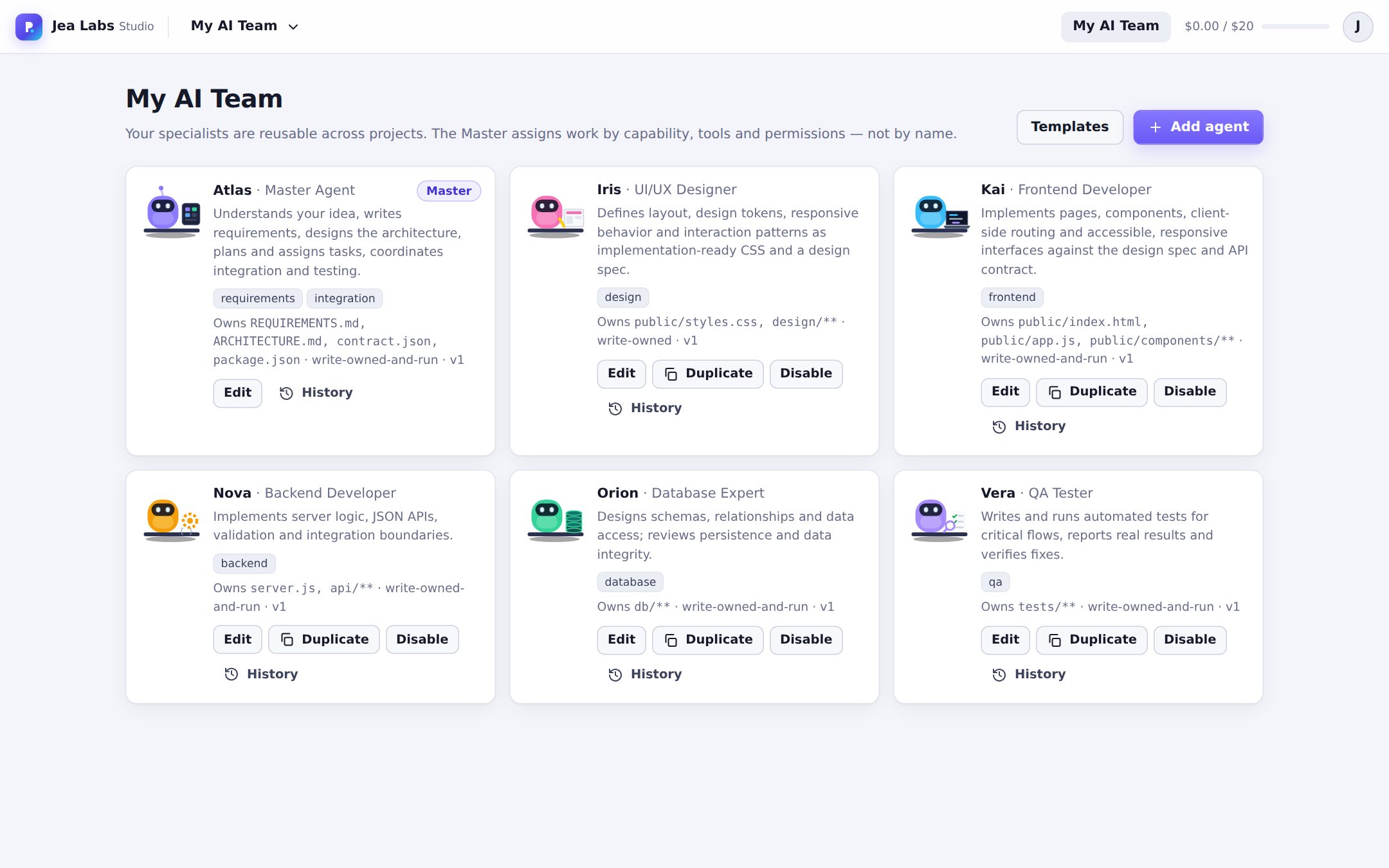Screen dimensions: 1389x868
Task: Click Nova robot avatar
Action: [172, 520]
